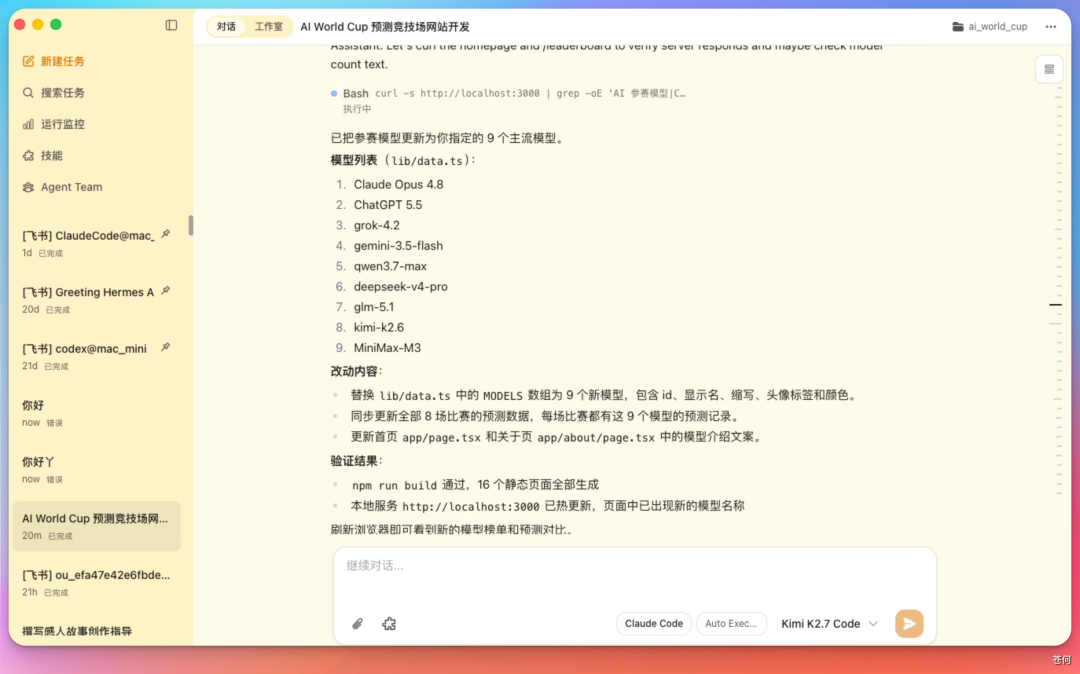Click the app/about/page.tsx code text

click(x=596, y=438)
